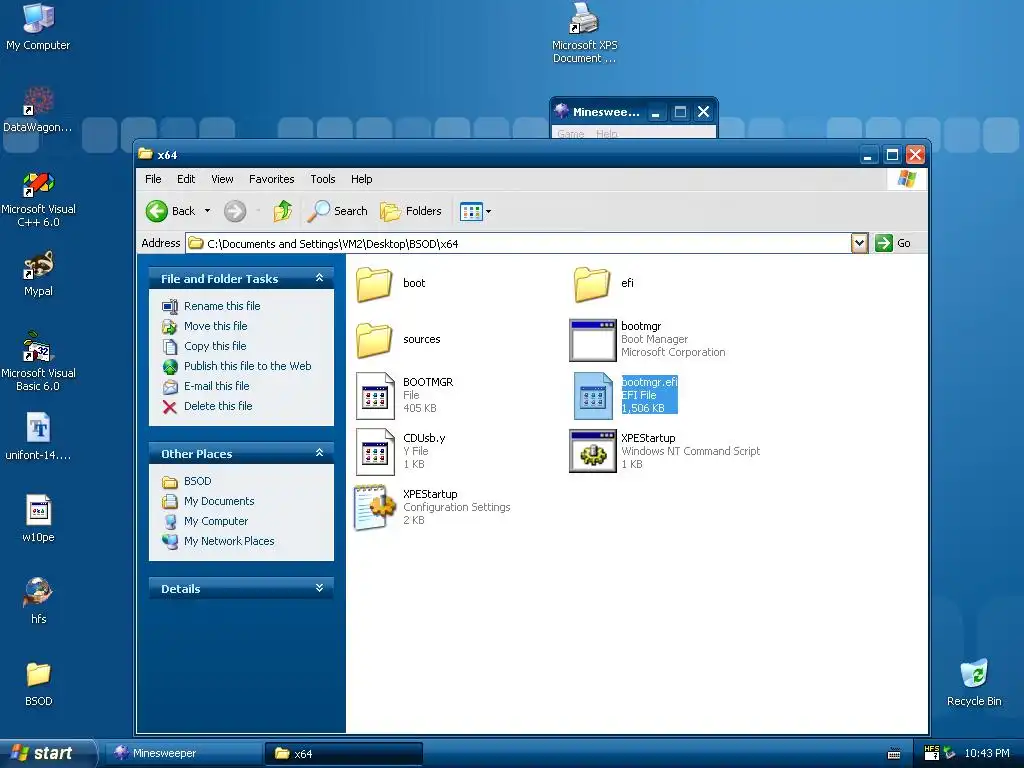The image size is (1024, 768).
Task: Open the Edit menu
Action: [x=186, y=179]
